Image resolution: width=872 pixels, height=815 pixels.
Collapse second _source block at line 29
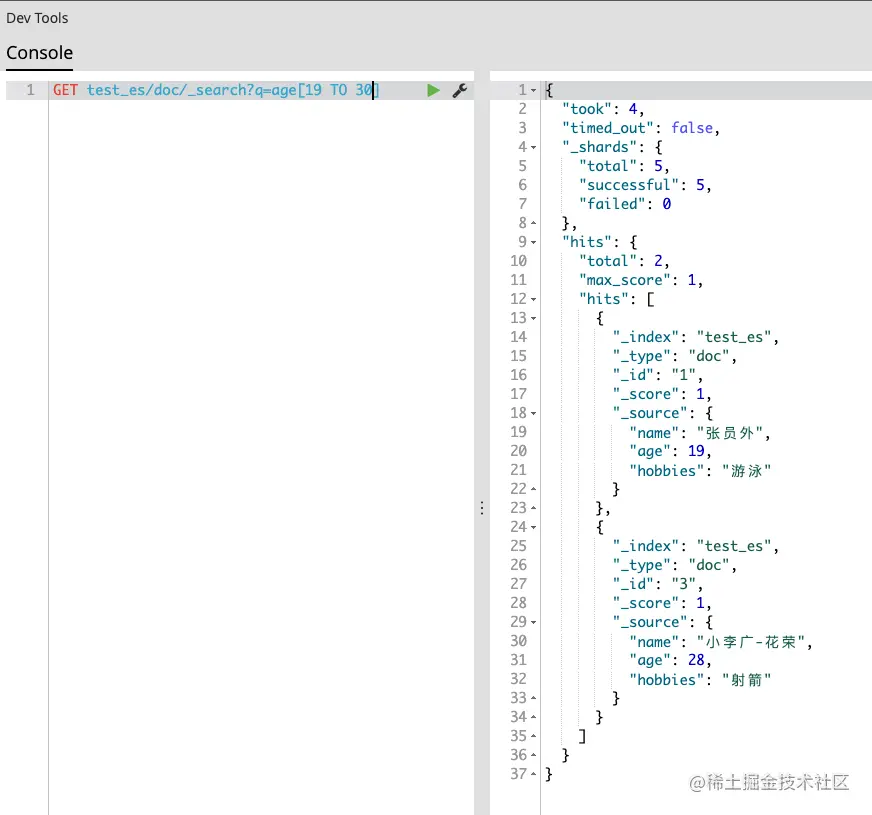click(x=533, y=622)
